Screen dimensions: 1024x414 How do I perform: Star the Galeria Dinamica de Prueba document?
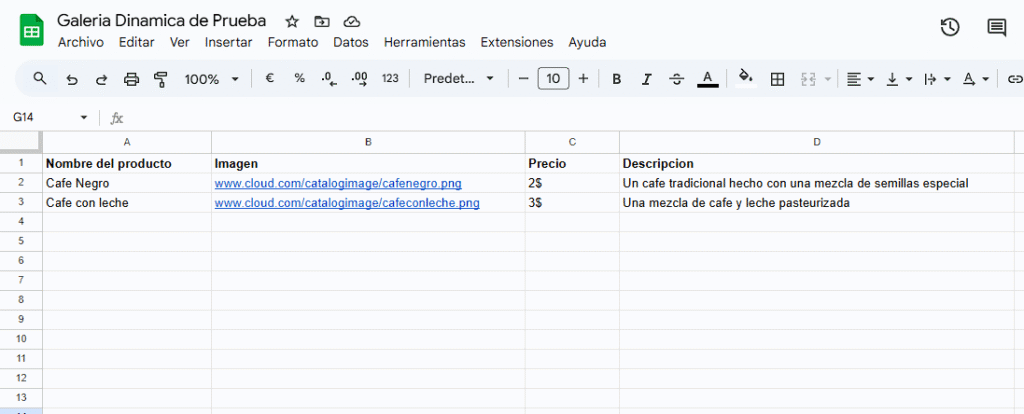[x=292, y=21]
